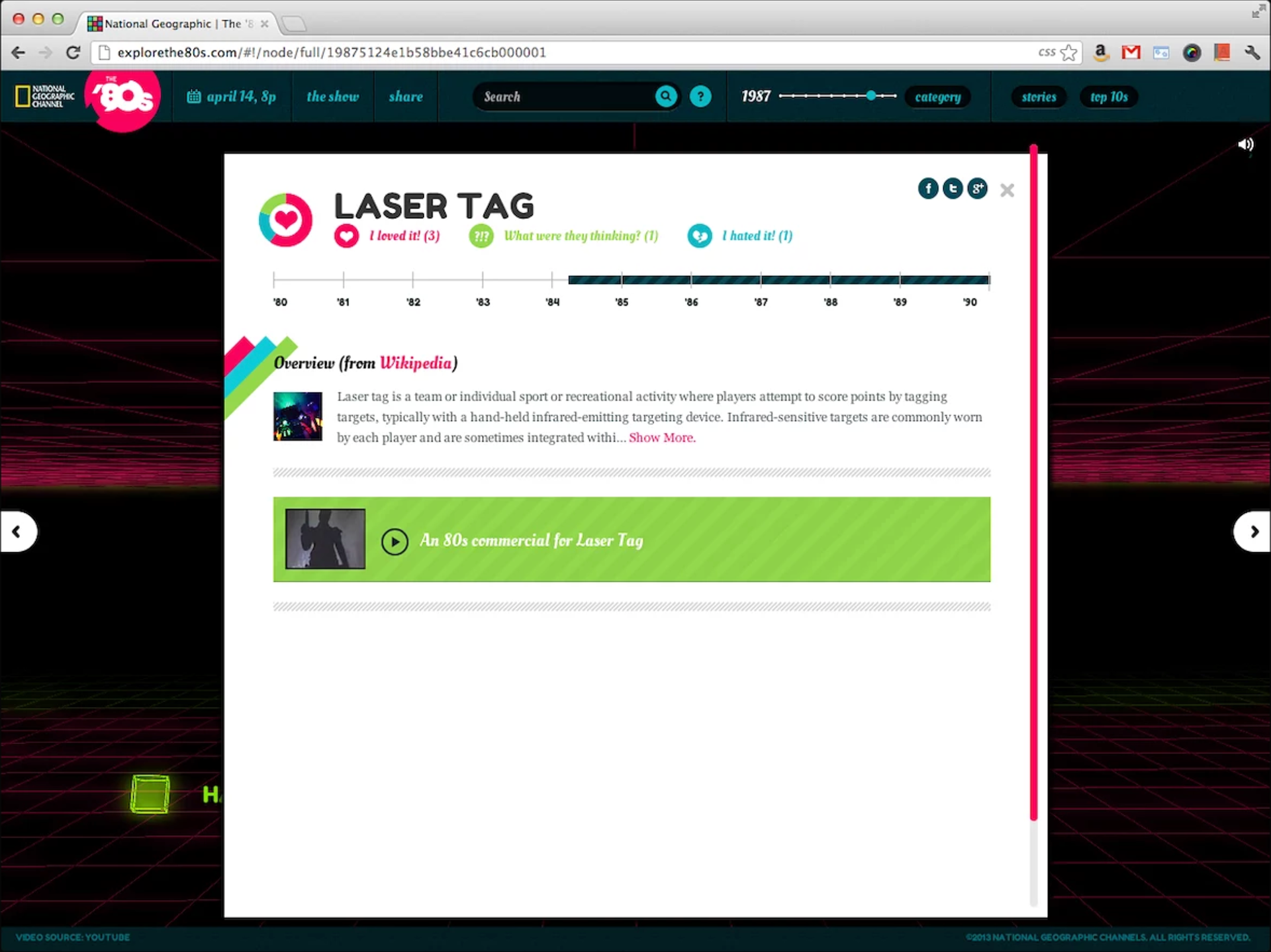The height and width of the screenshot is (952, 1271).
Task: Click the css extension label in address bar
Action: tap(1047, 52)
